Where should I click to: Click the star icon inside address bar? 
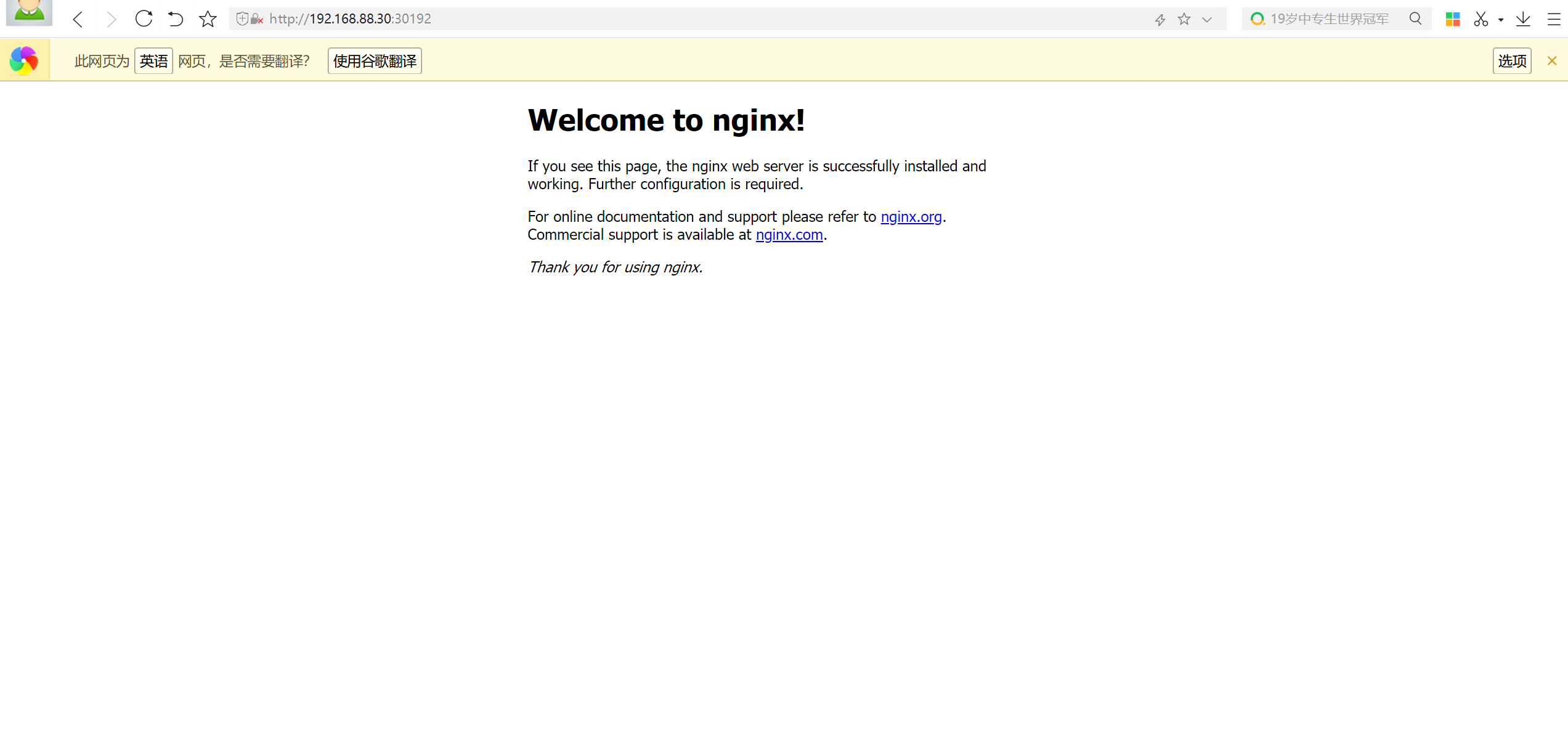pyautogui.click(x=1184, y=19)
